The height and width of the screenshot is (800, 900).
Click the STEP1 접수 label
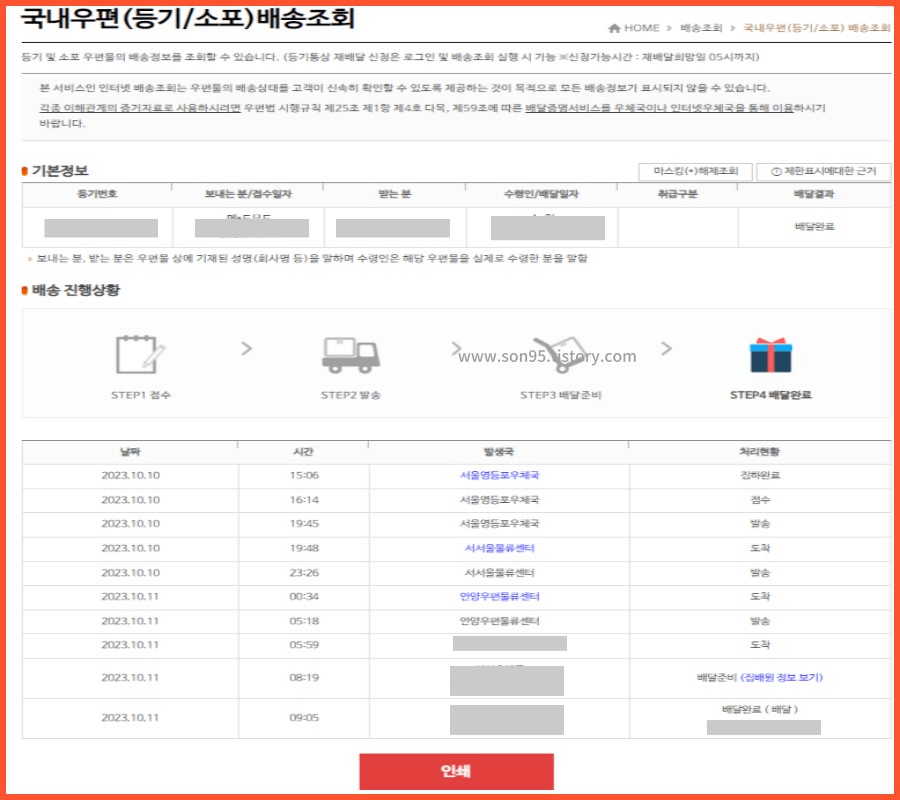click(x=141, y=395)
